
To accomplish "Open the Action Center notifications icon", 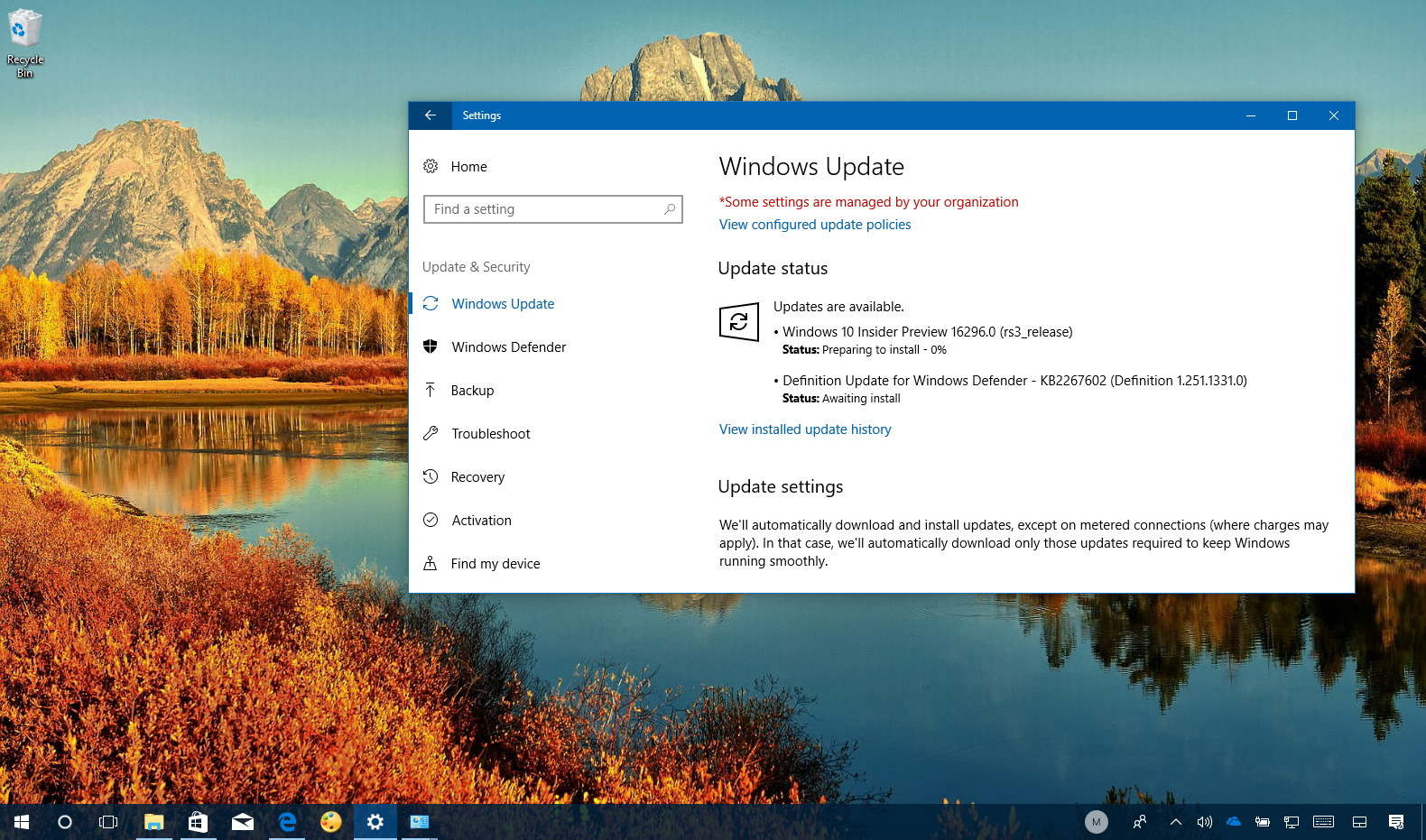I will pos(1396,822).
